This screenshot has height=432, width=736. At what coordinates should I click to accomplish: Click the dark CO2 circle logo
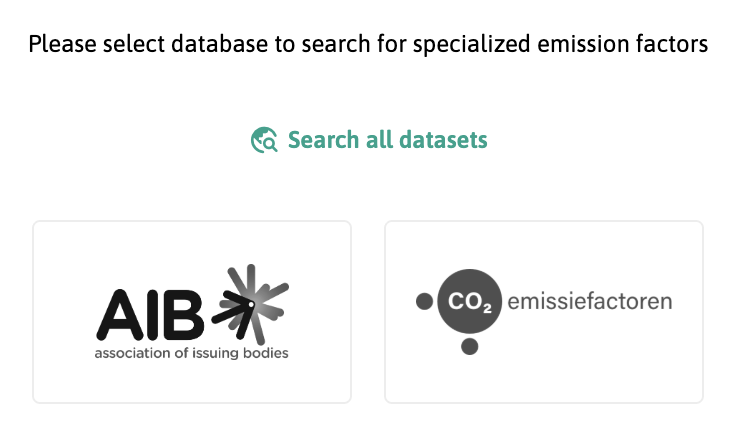[x=469, y=301]
